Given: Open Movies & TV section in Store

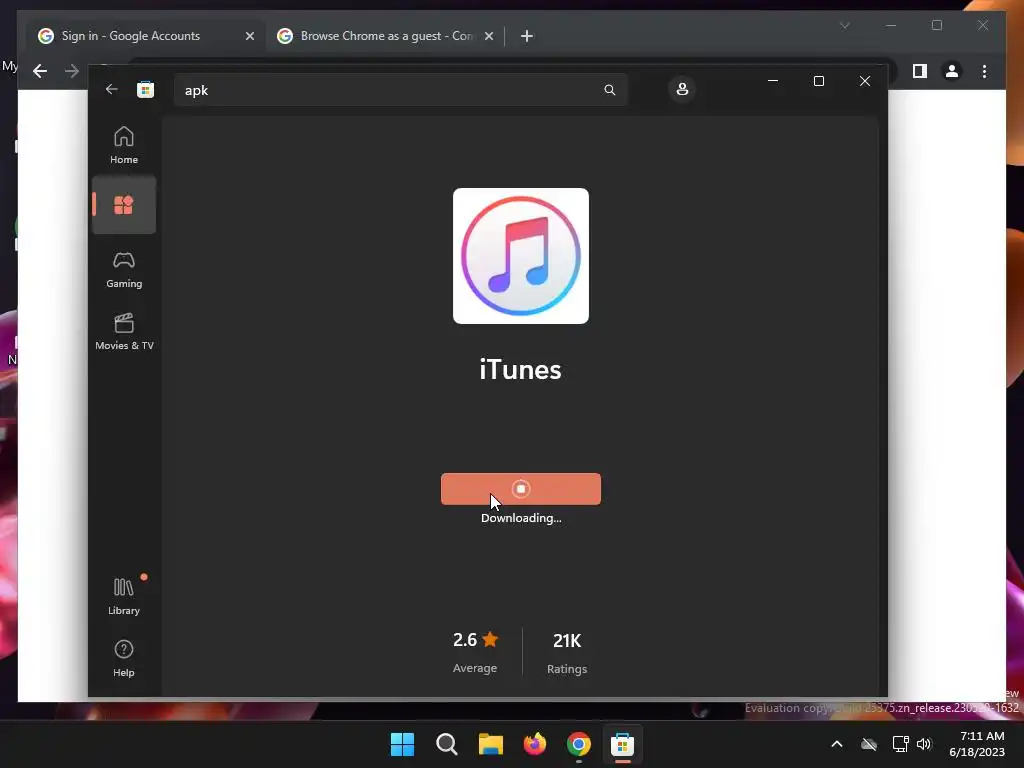Looking at the screenshot, I should (123, 331).
